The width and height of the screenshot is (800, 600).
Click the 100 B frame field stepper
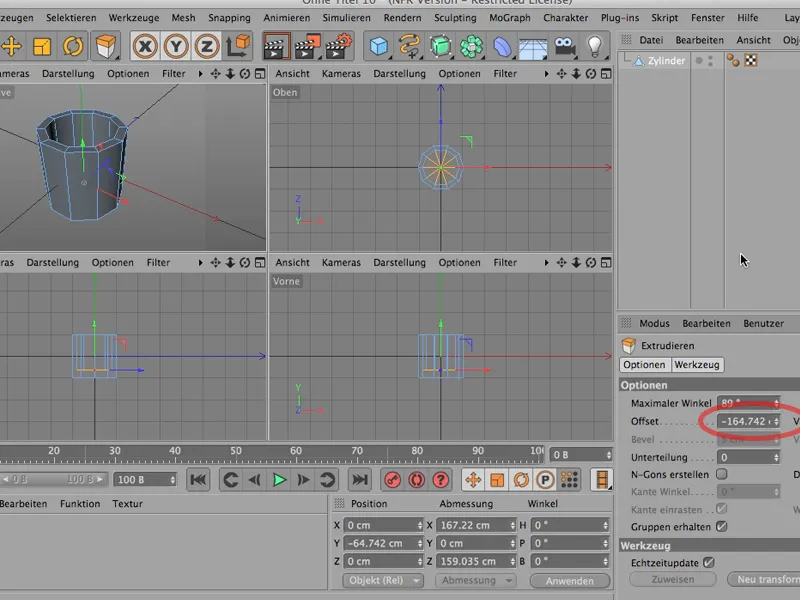tap(172, 480)
